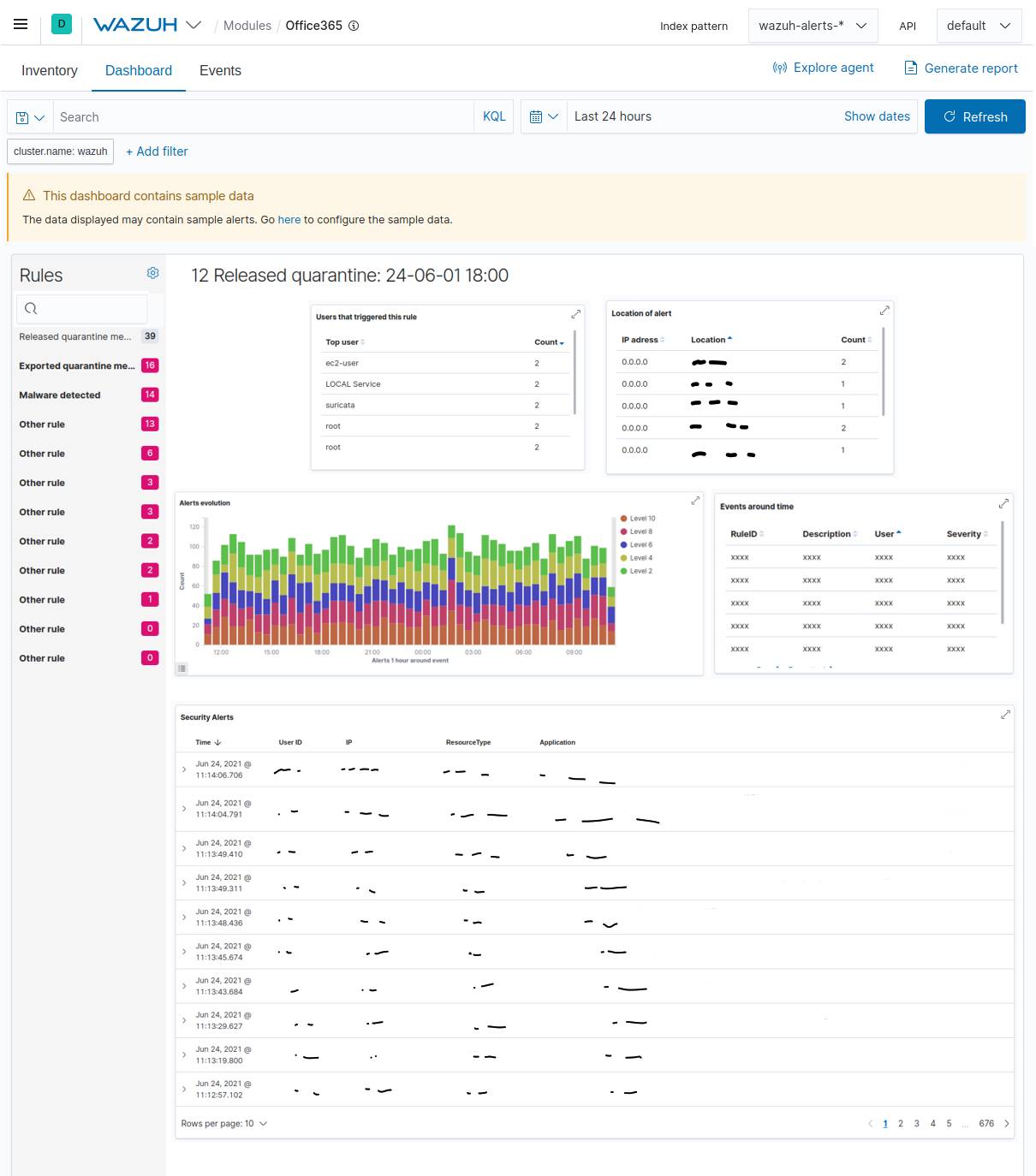Open the saved queries icon

coord(29,116)
